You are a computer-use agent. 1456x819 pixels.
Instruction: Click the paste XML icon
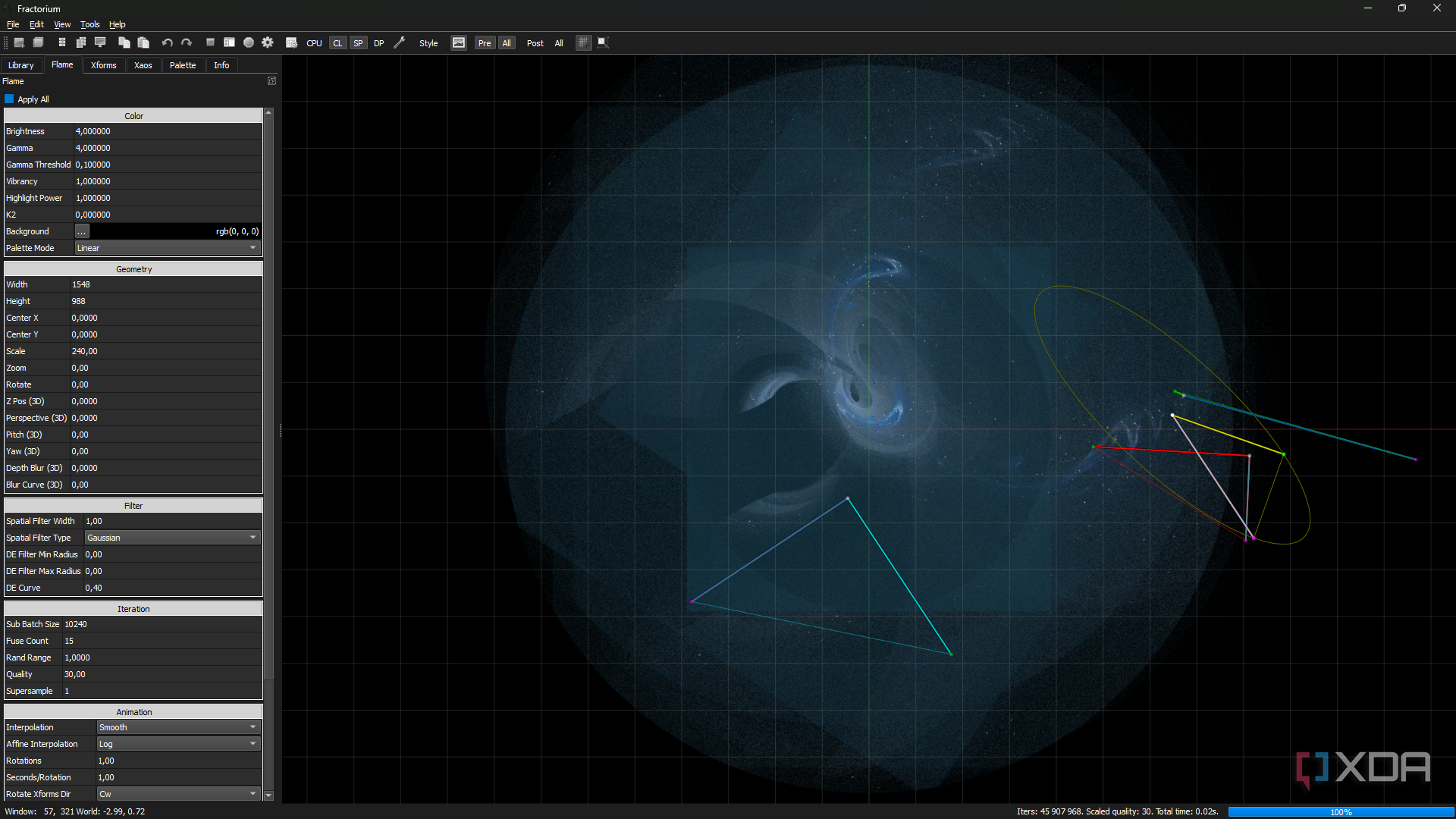pyautogui.click(x=143, y=43)
